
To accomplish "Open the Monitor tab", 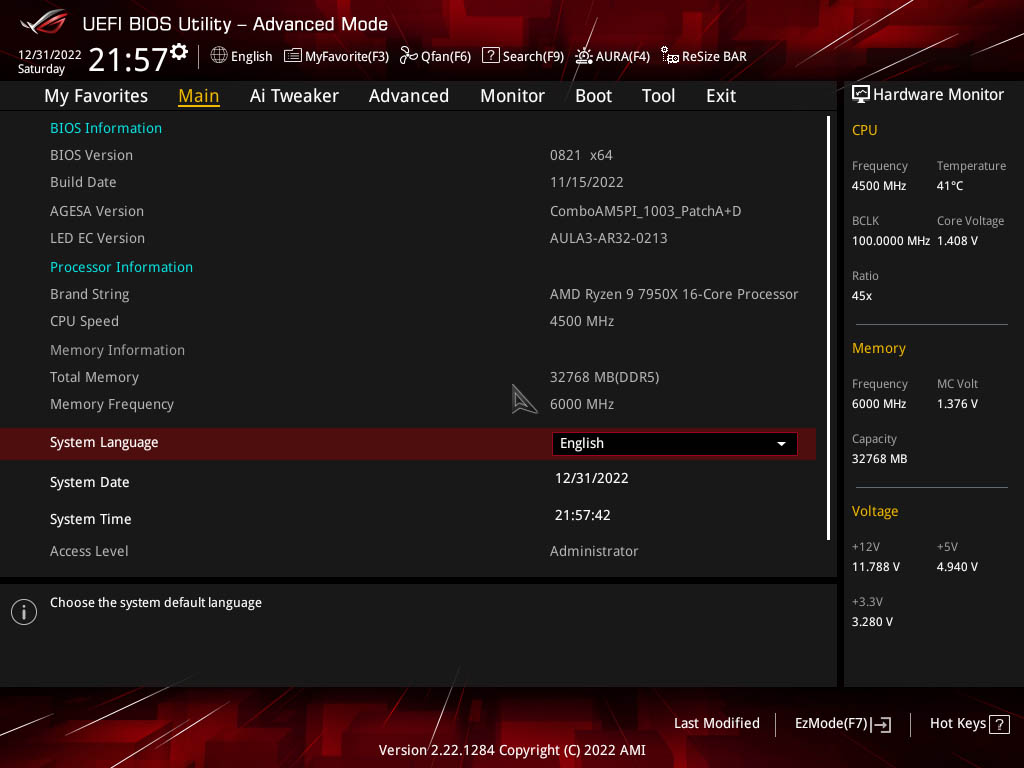I will 513,96.
